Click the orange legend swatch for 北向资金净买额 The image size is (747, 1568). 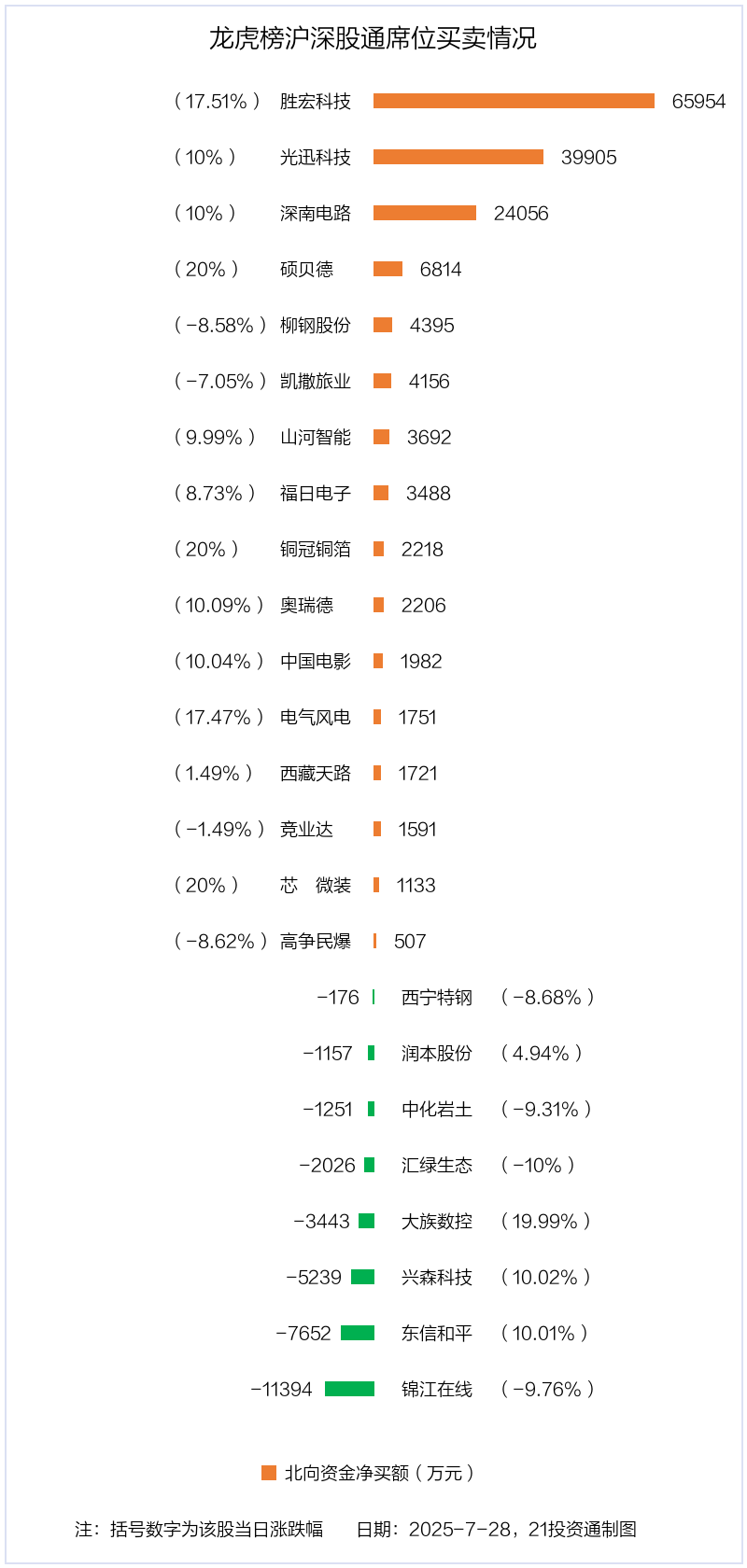click(269, 1473)
